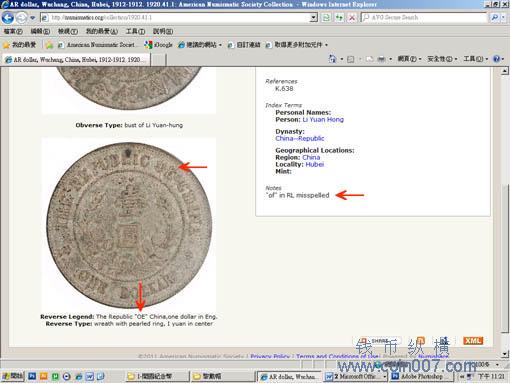This screenshot has height=383, width=510.
Task: Open recent pages dropdown beside Forward arrow
Action: [33, 18]
